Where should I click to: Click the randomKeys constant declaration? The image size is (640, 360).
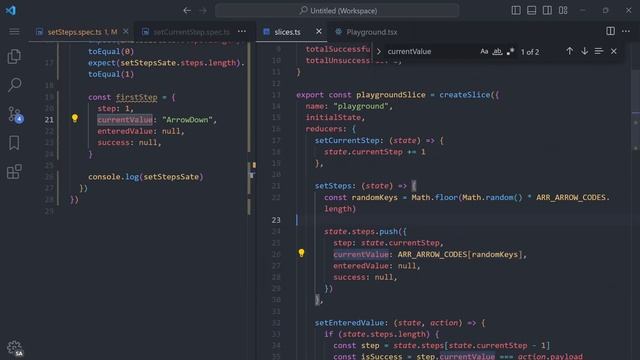[x=375, y=197]
